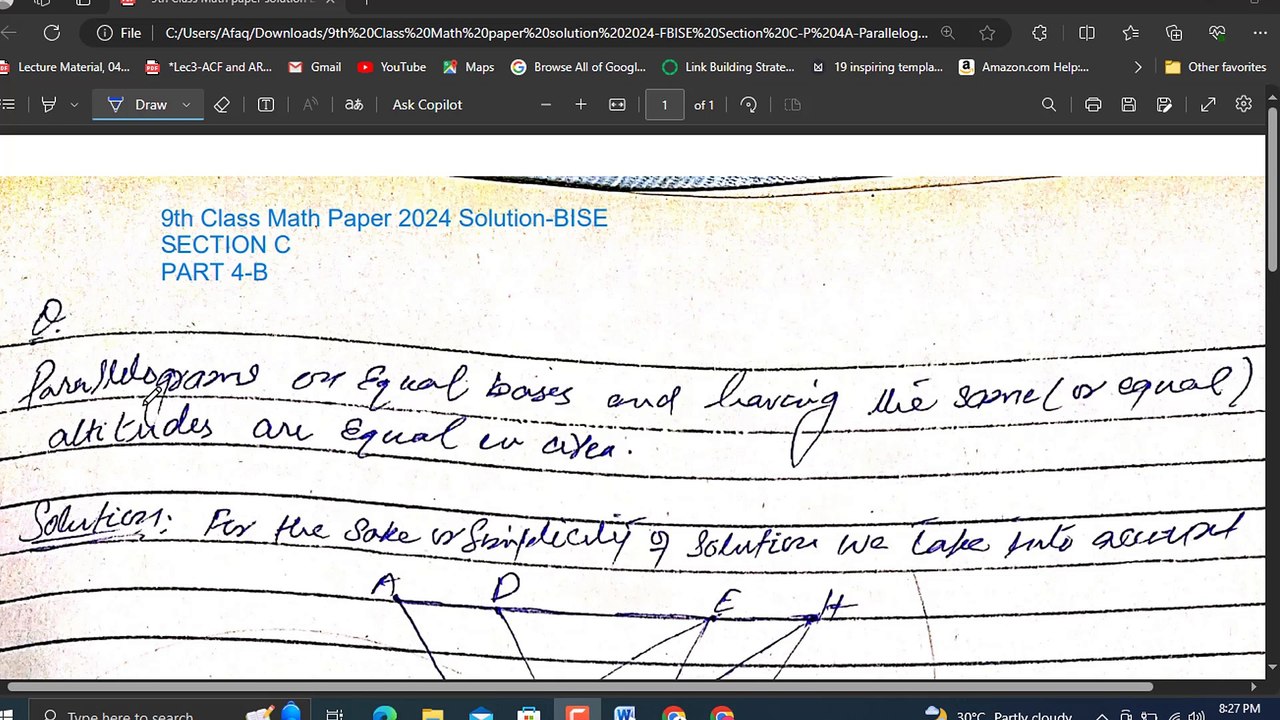Open Browser essentials heart icon
Image resolution: width=1280 pixels, height=720 pixels.
coord(1217,33)
